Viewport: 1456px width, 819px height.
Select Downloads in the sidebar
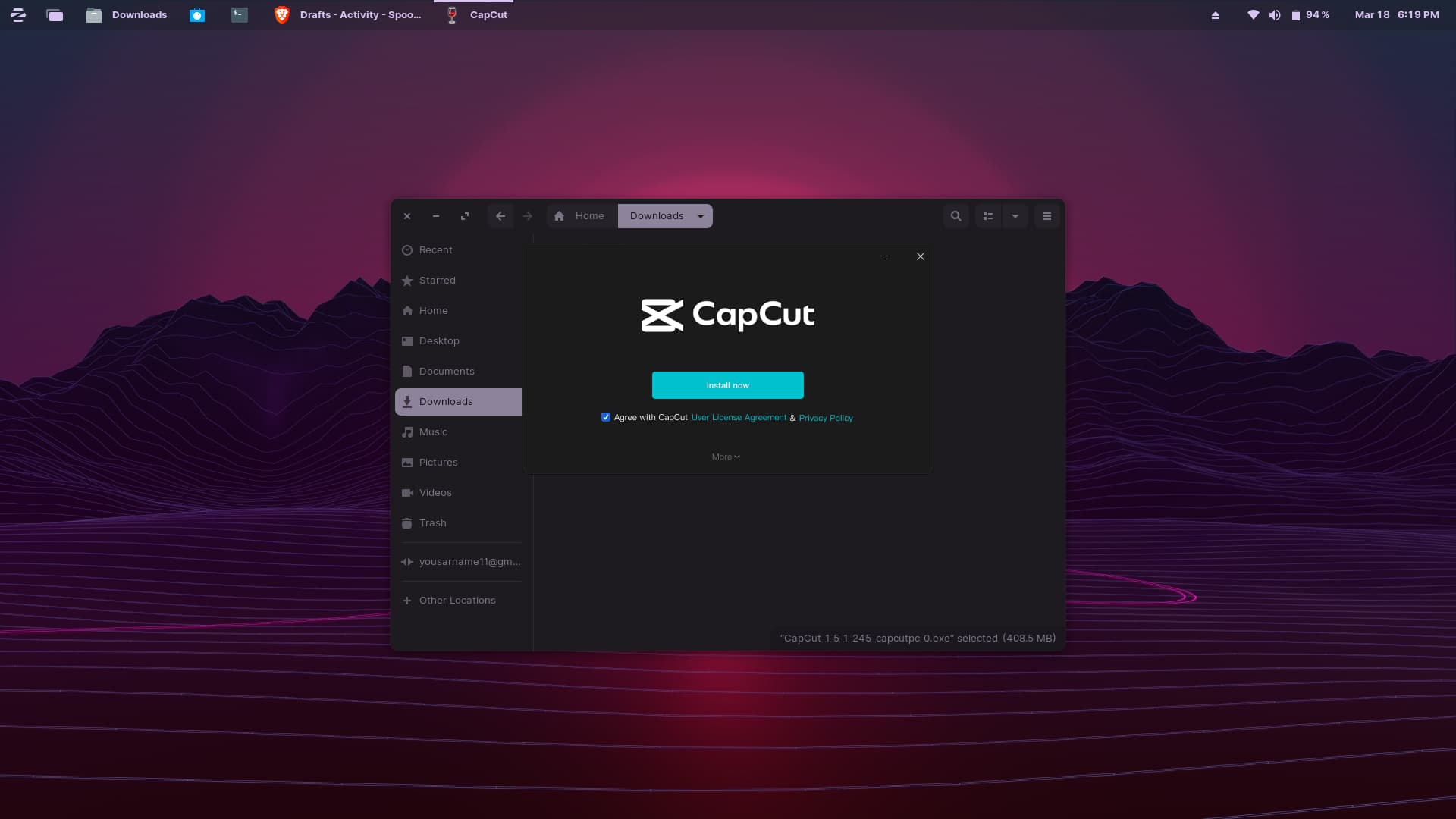coord(458,402)
